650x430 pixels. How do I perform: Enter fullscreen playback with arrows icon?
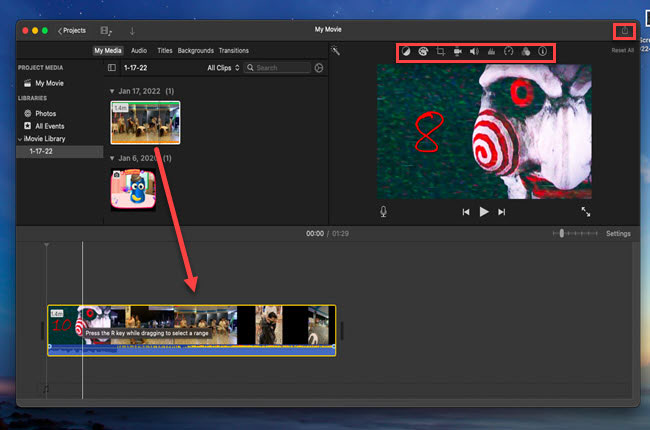pyautogui.click(x=585, y=211)
